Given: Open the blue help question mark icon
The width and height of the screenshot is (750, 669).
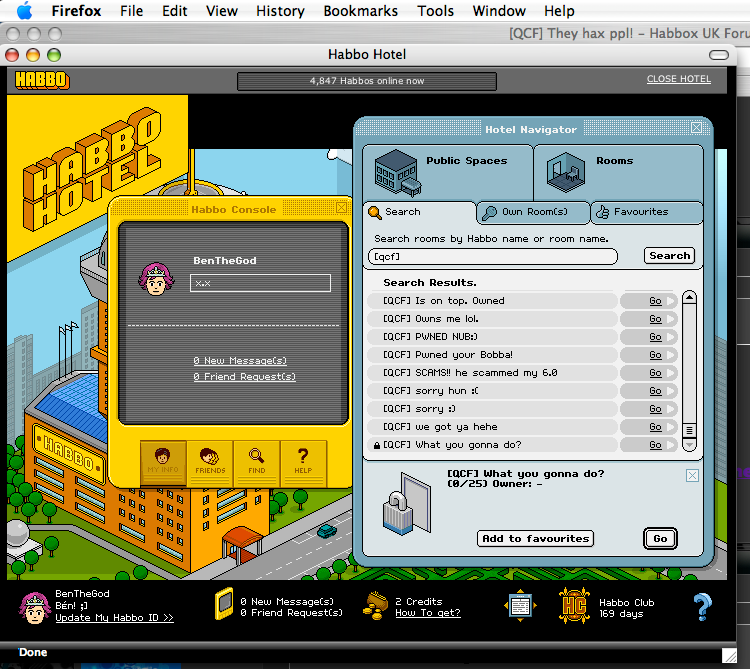Looking at the screenshot, I should (702, 606).
